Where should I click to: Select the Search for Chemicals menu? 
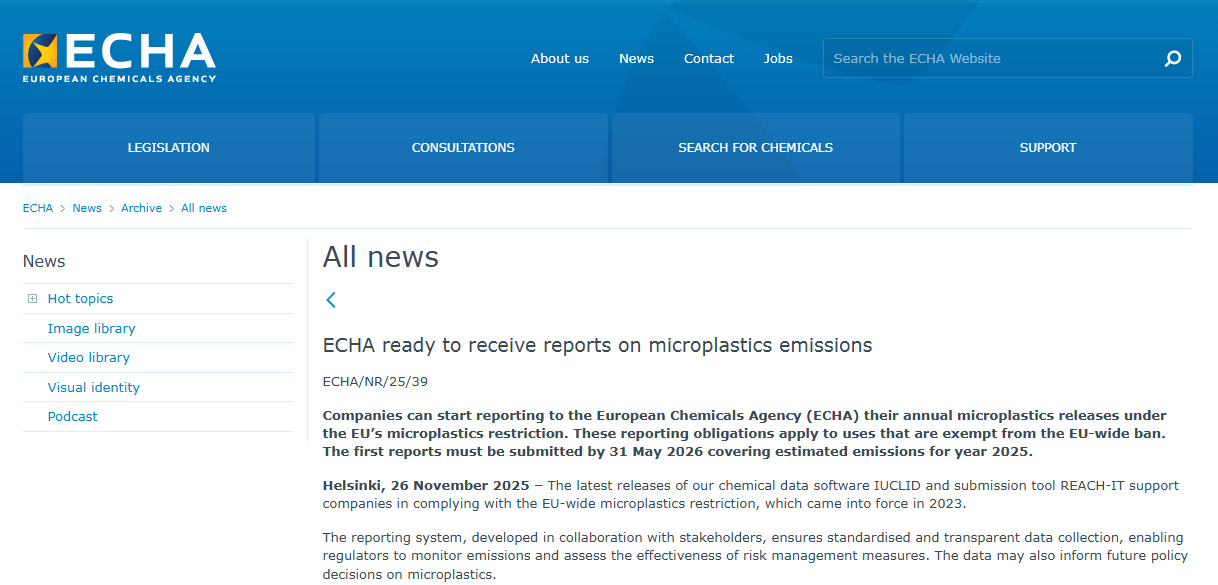755,148
